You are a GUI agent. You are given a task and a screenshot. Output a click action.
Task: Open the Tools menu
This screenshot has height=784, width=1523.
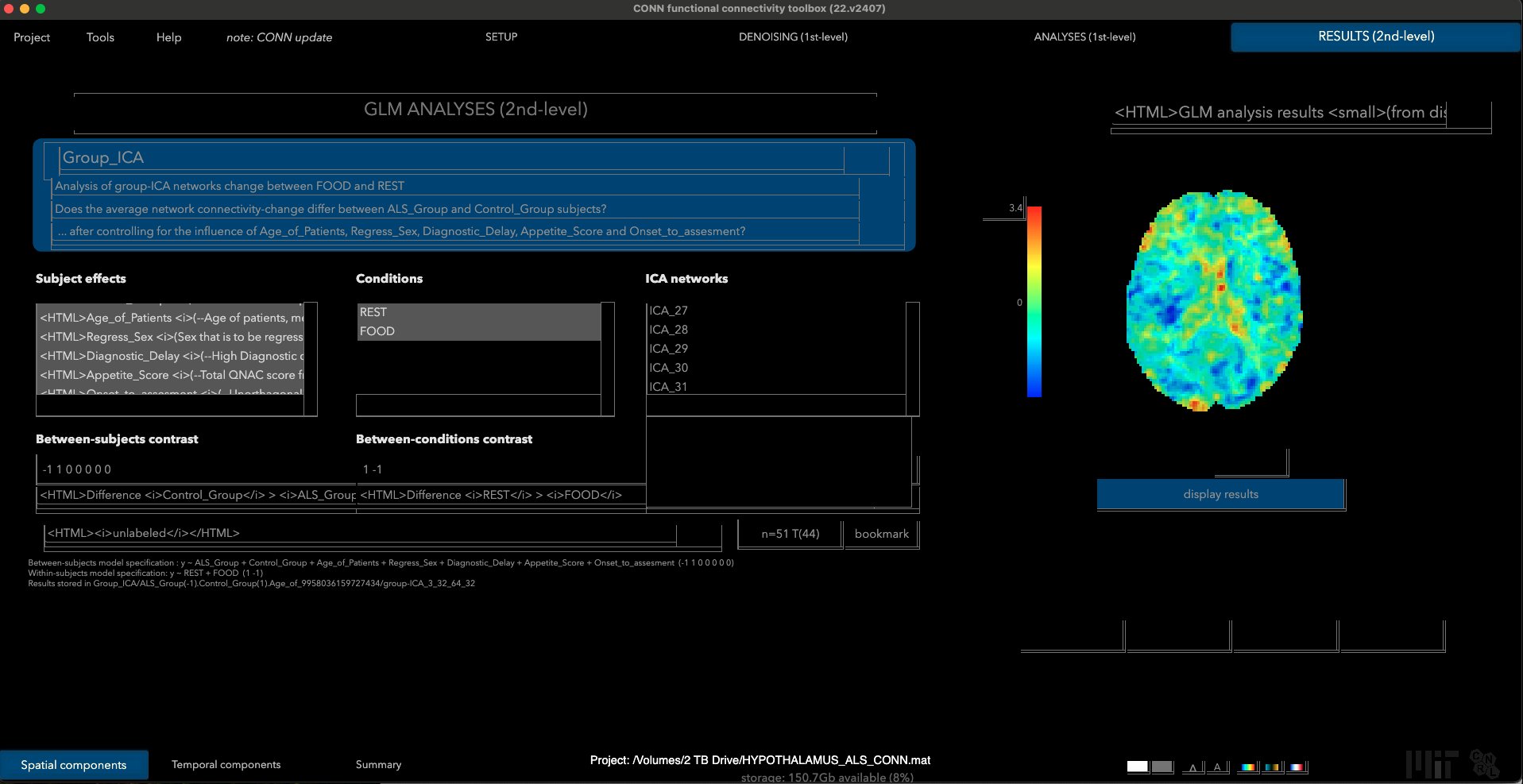coord(100,37)
